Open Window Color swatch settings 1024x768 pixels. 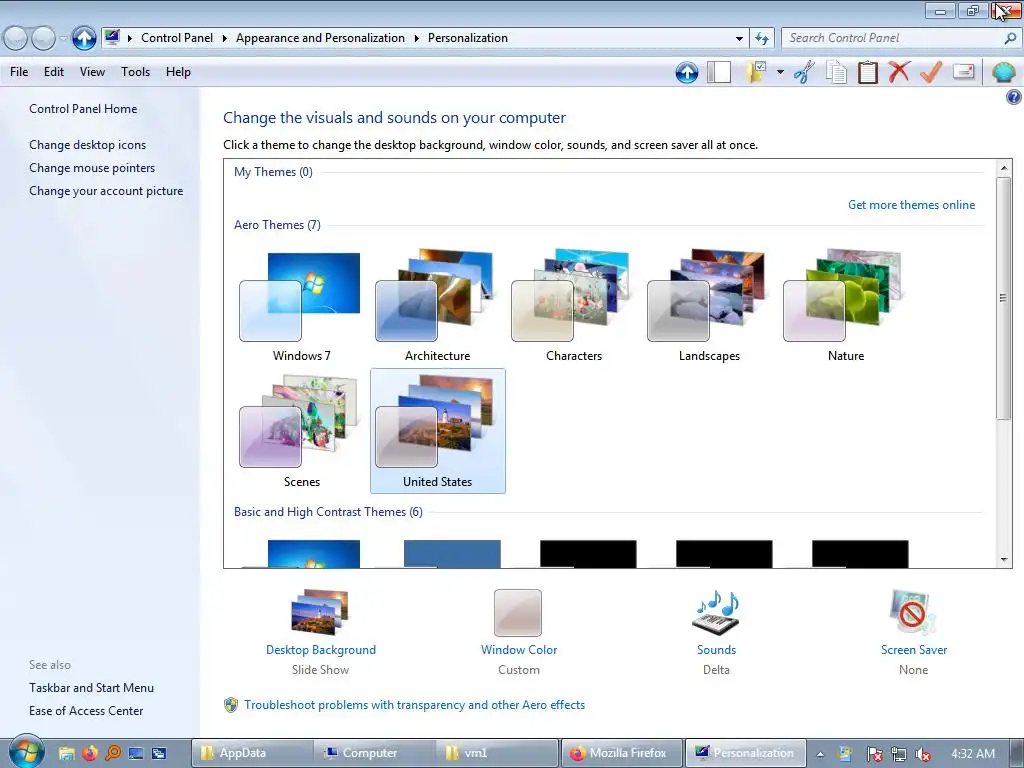(518, 613)
